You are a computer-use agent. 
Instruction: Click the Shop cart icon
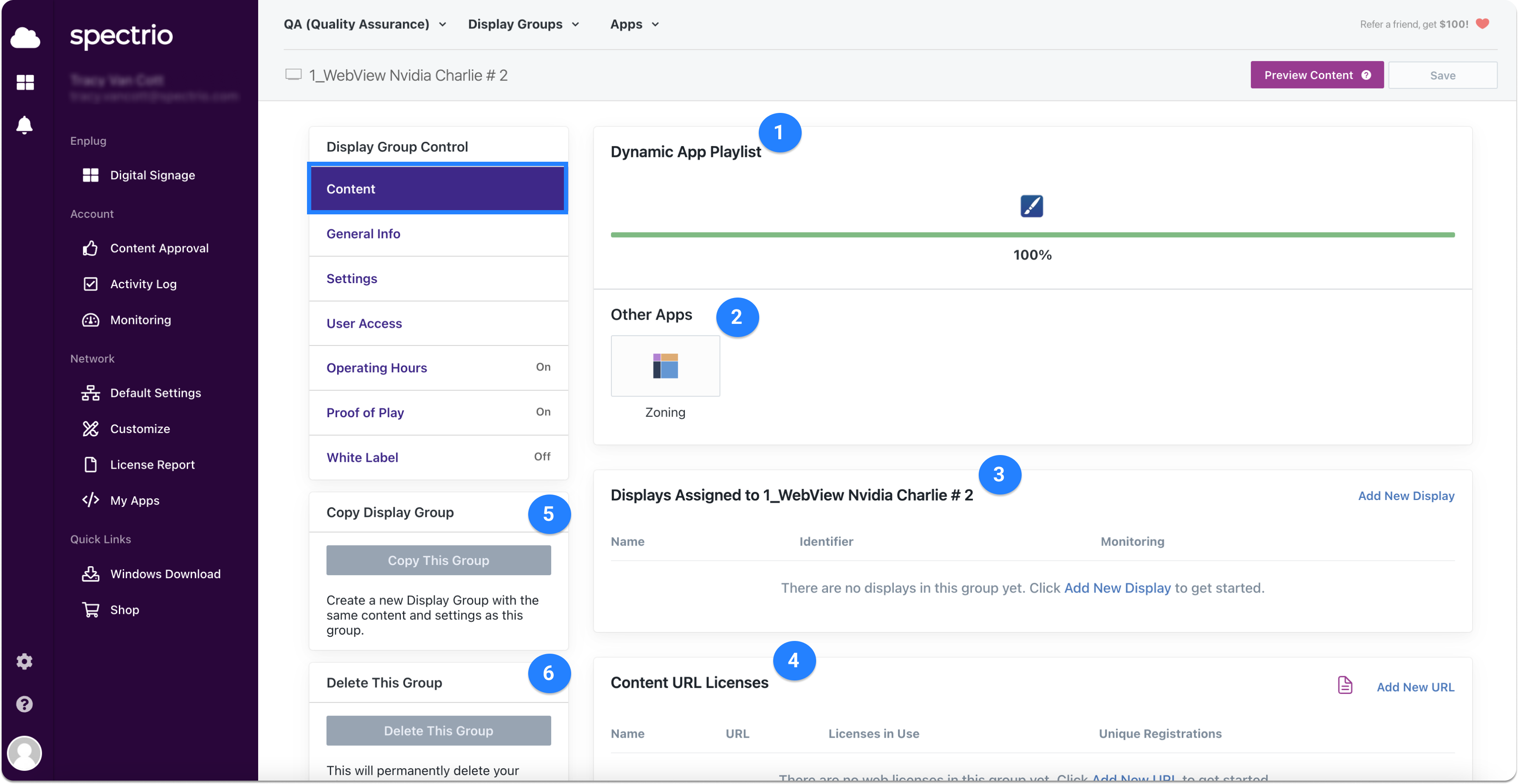point(90,610)
